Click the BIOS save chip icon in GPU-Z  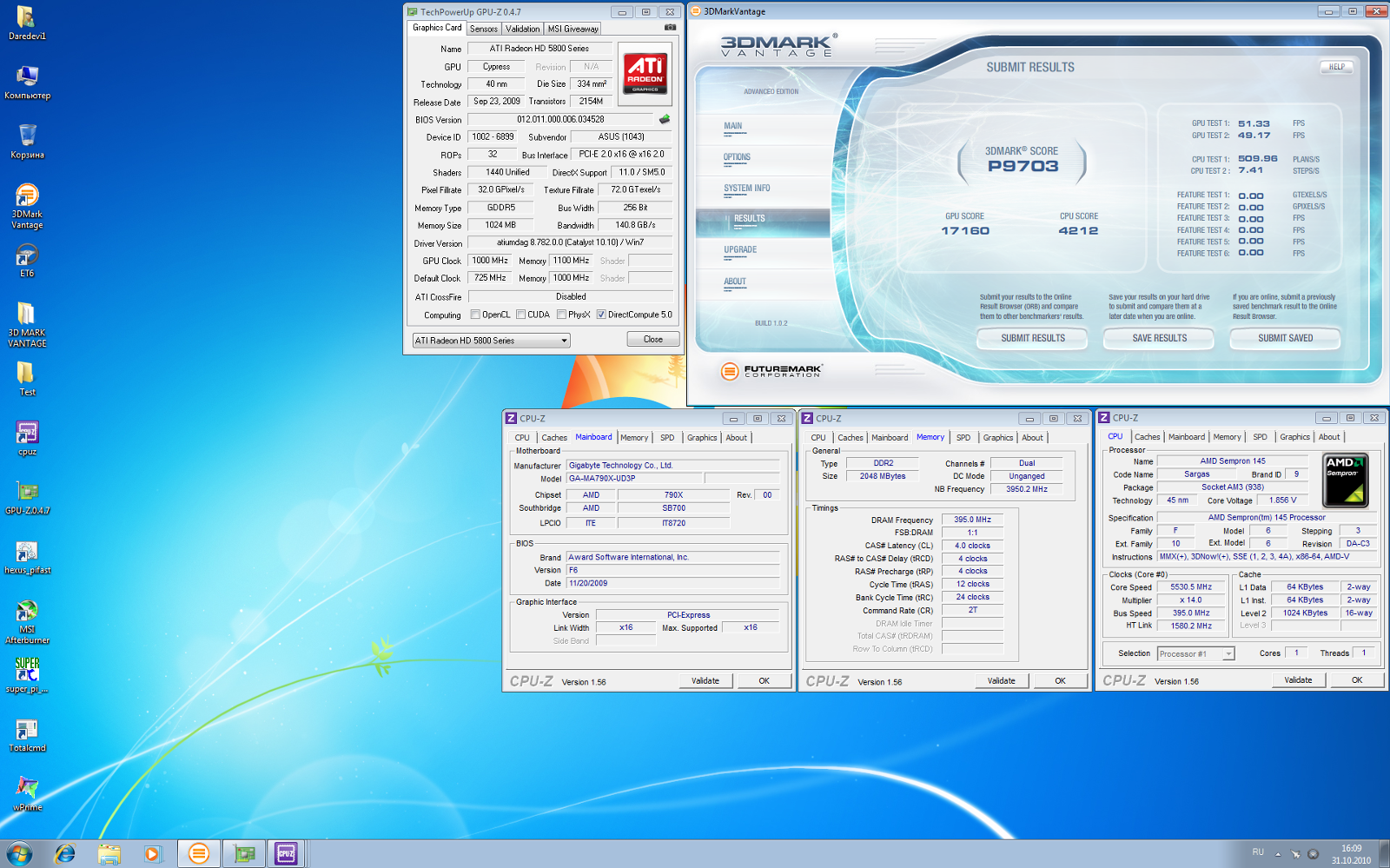665,119
